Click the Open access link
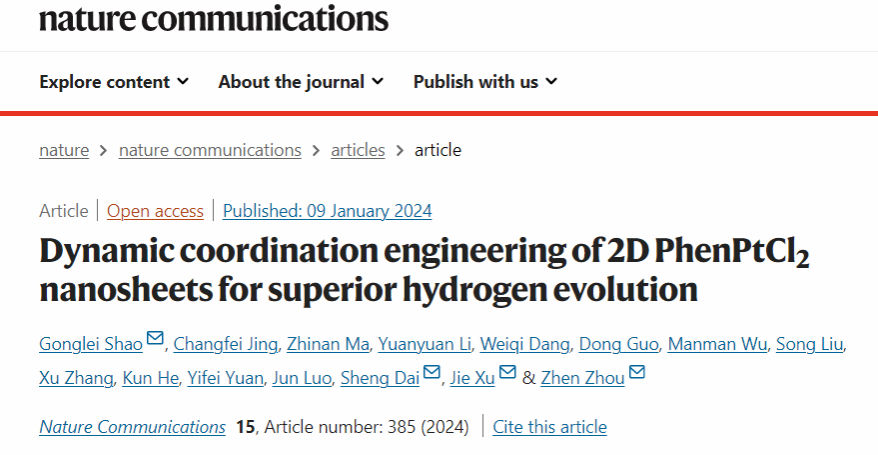 [155, 211]
